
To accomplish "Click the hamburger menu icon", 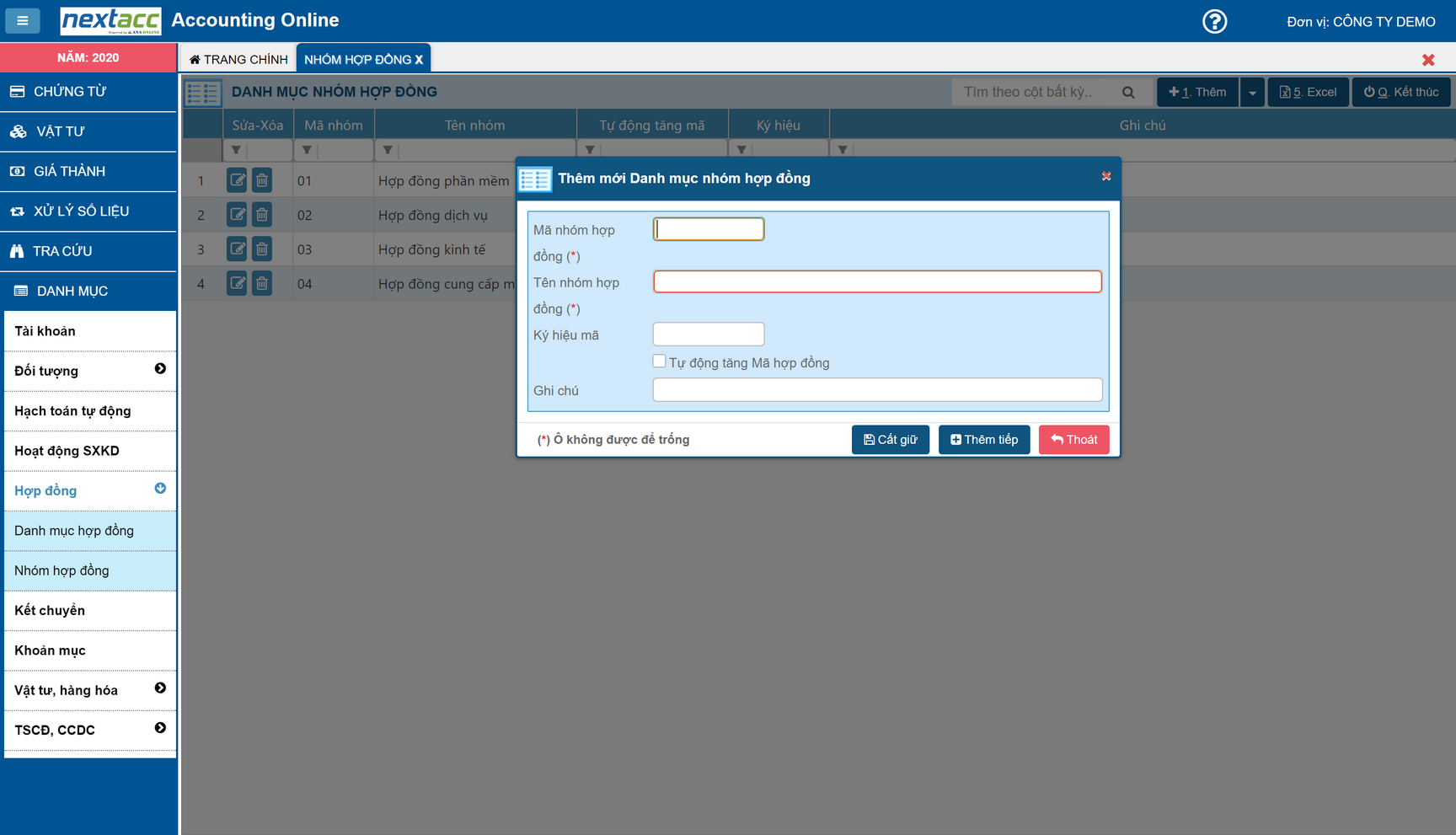I will tap(23, 21).
